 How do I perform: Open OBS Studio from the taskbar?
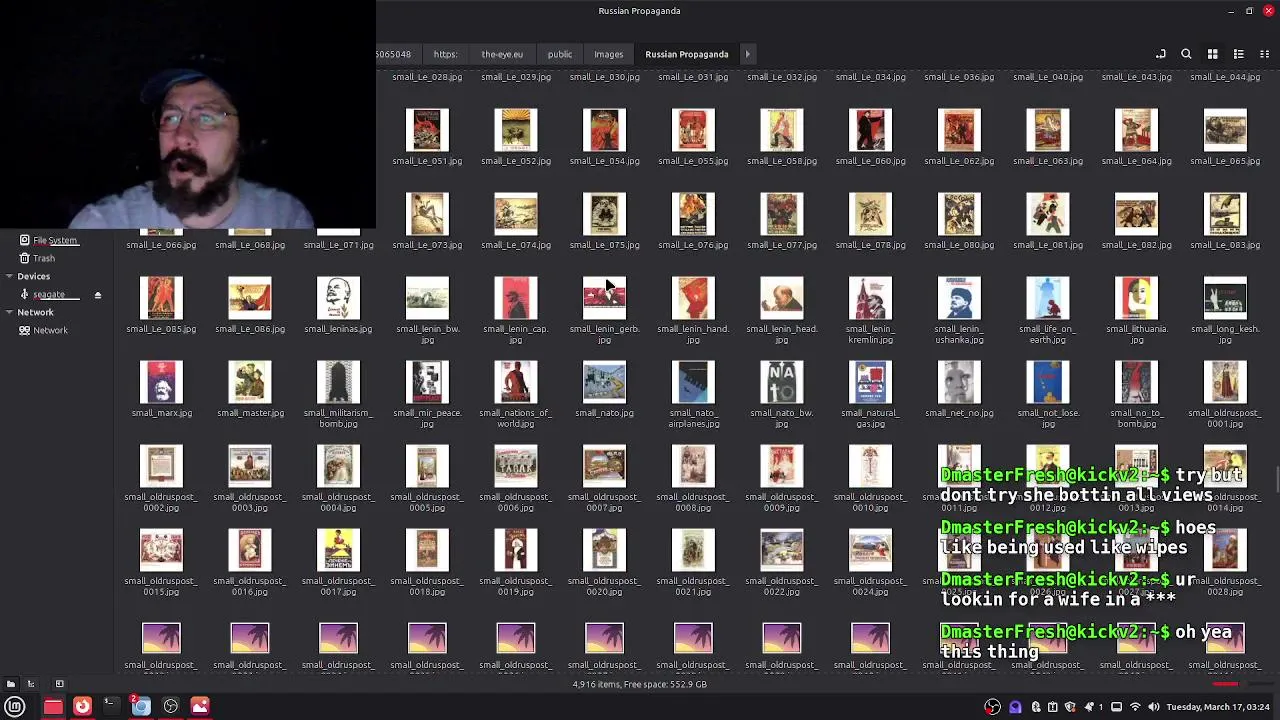[x=171, y=706]
